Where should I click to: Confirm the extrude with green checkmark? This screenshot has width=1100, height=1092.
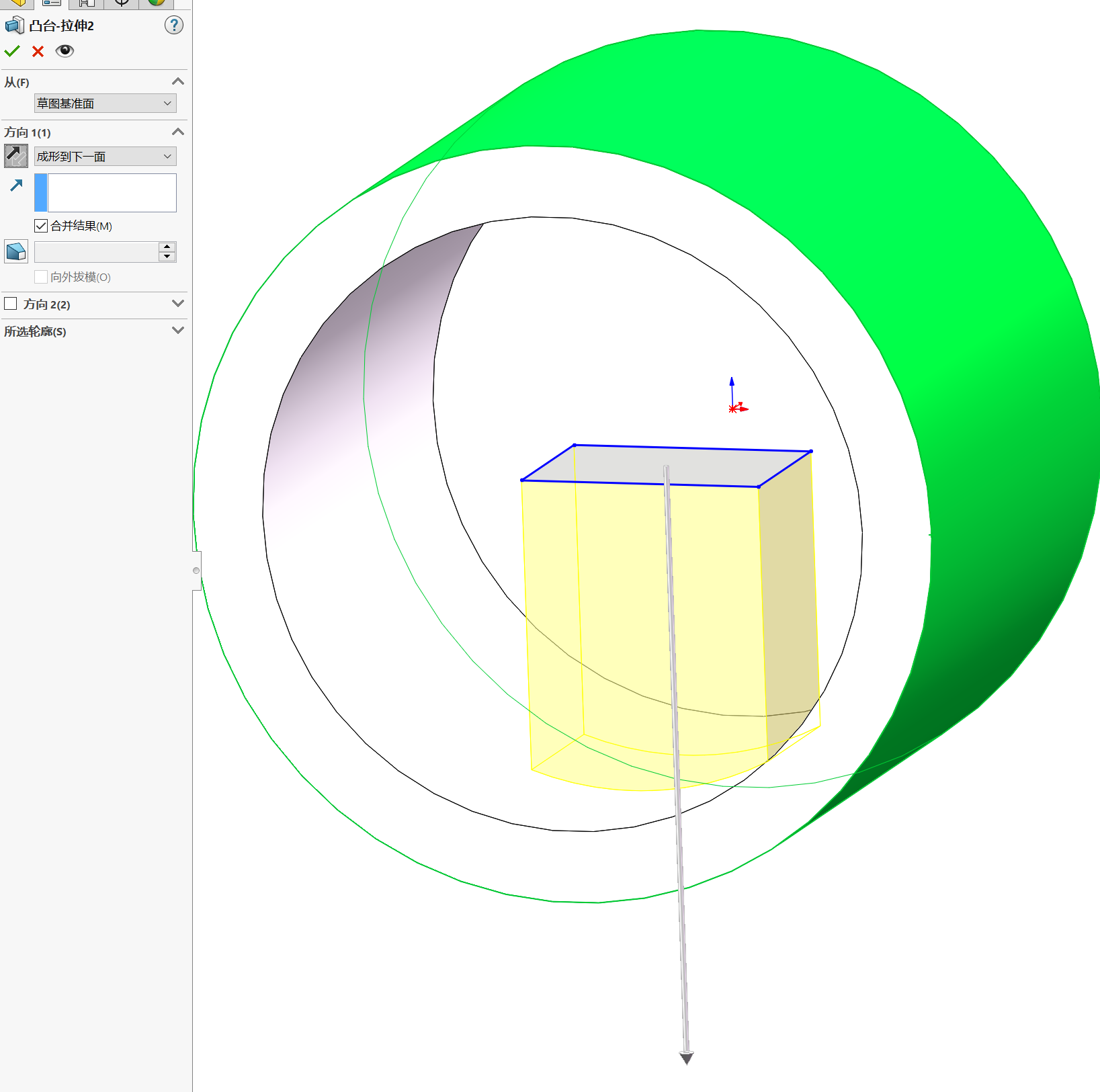pos(12,51)
